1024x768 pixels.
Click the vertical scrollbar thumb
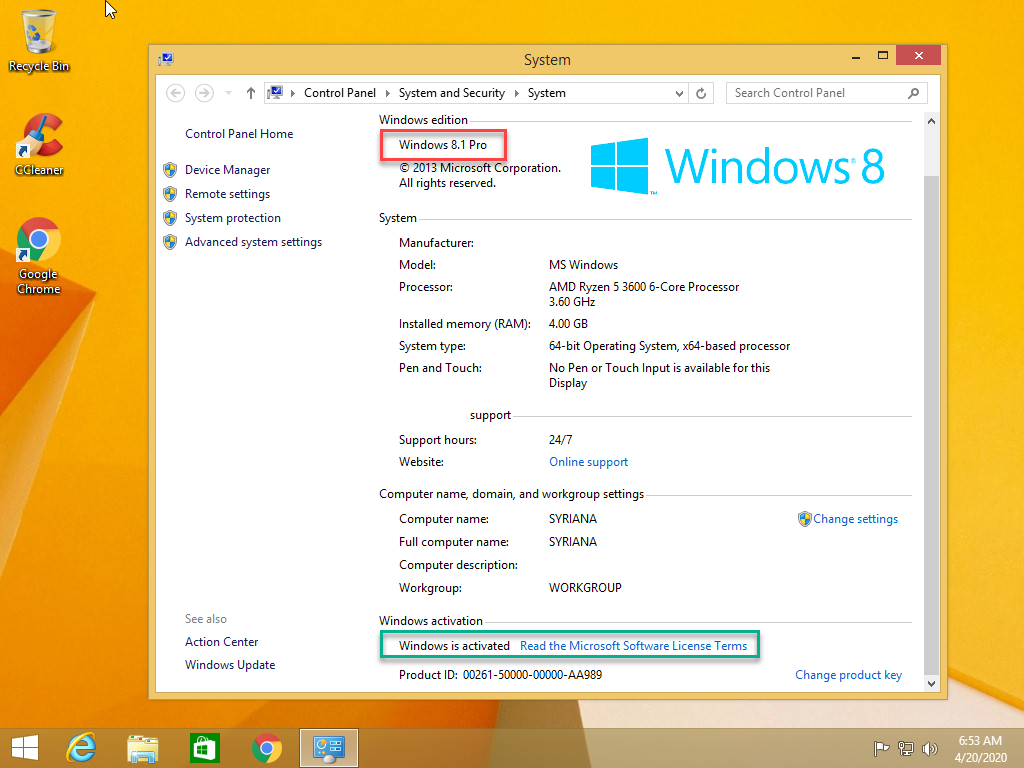(931, 424)
